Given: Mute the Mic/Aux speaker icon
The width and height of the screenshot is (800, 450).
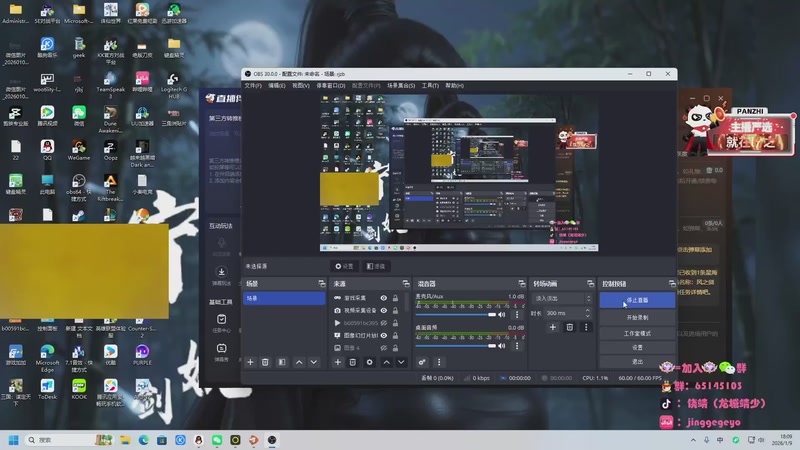Looking at the screenshot, I should click(502, 314).
